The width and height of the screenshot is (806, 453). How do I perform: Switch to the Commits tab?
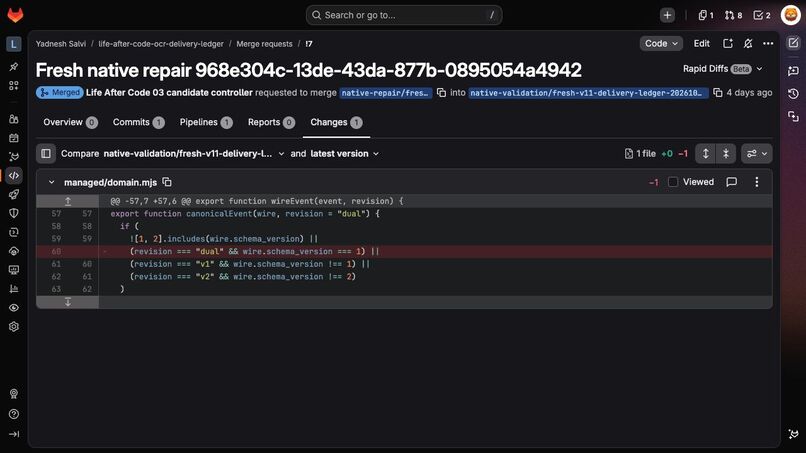click(138, 122)
